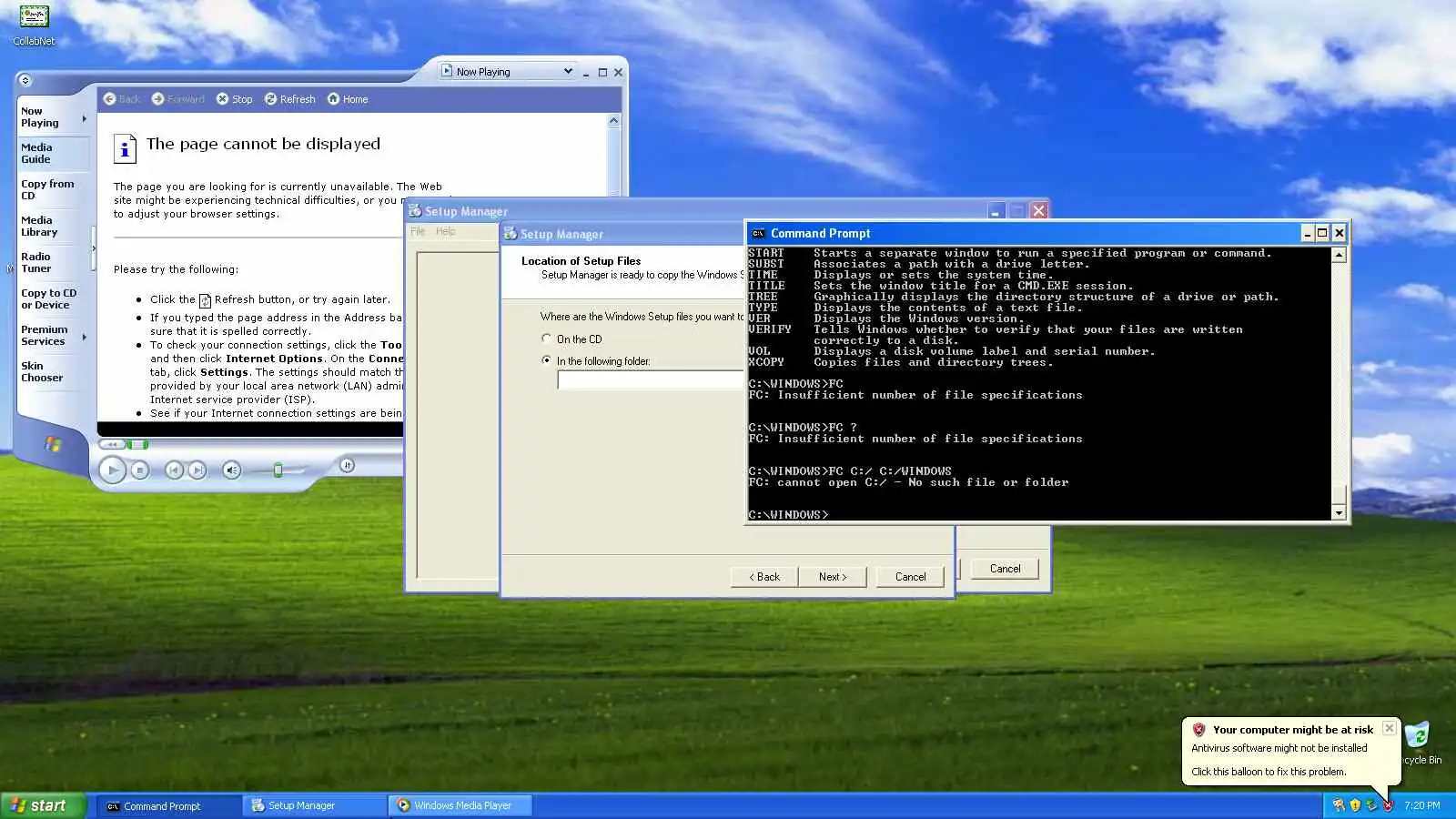Open the Copy from CD tab
Image resolution: width=1456 pixels, height=819 pixels.
pos(47,189)
